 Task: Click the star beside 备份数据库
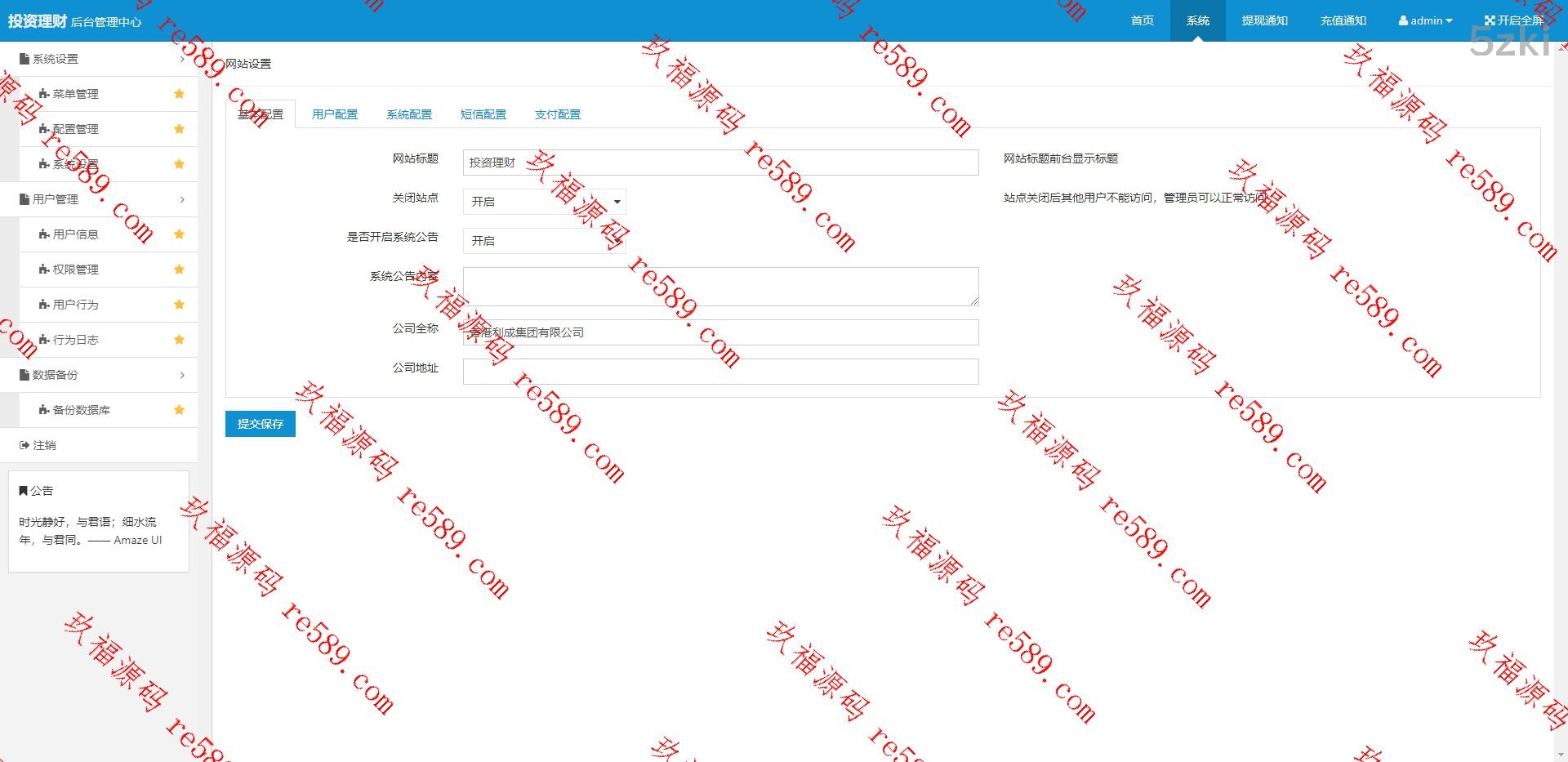click(x=179, y=410)
